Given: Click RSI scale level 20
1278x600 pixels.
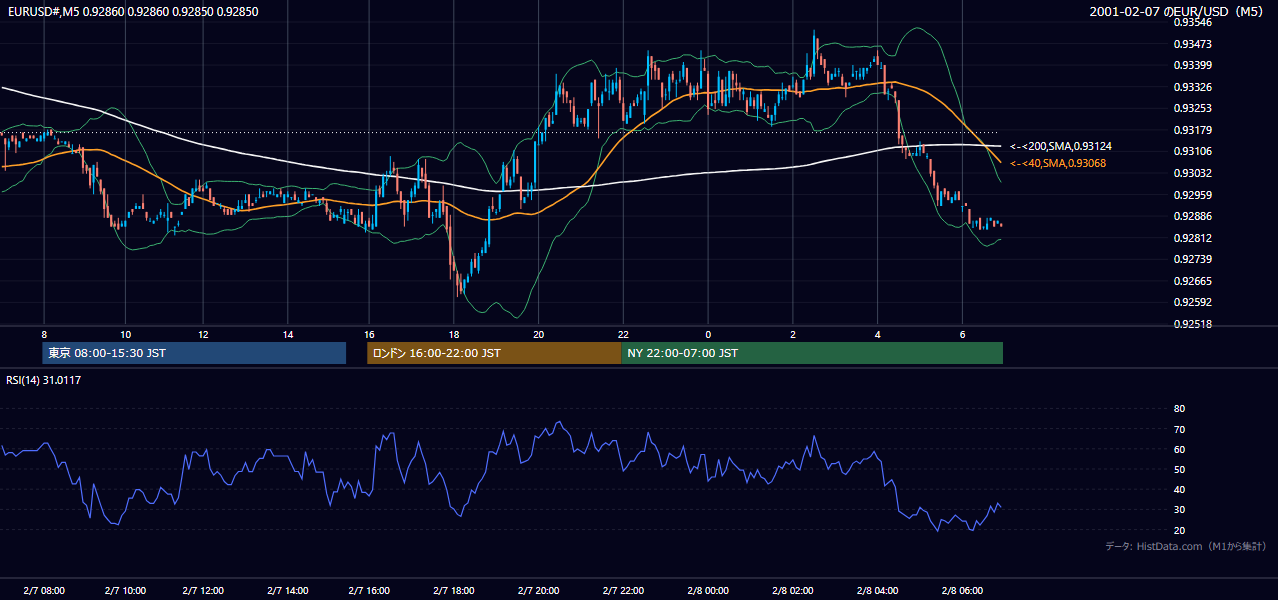Looking at the screenshot, I should (1179, 530).
